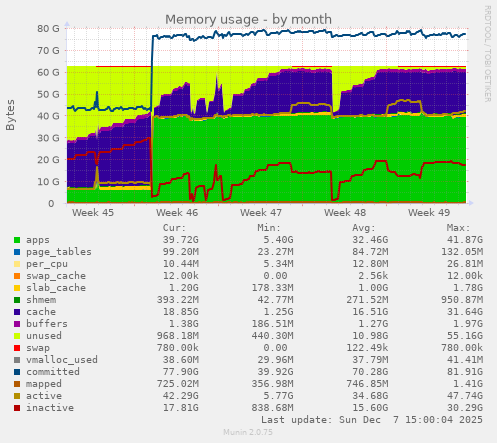This screenshot has width=497, height=443.
Task: Click the 'Memory usage - by month' title
Action: coord(248,20)
